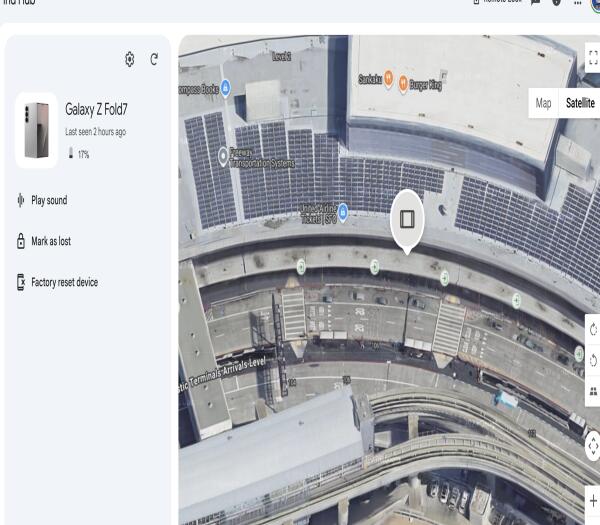Rotate the map clockwise

(x=592, y=329)
